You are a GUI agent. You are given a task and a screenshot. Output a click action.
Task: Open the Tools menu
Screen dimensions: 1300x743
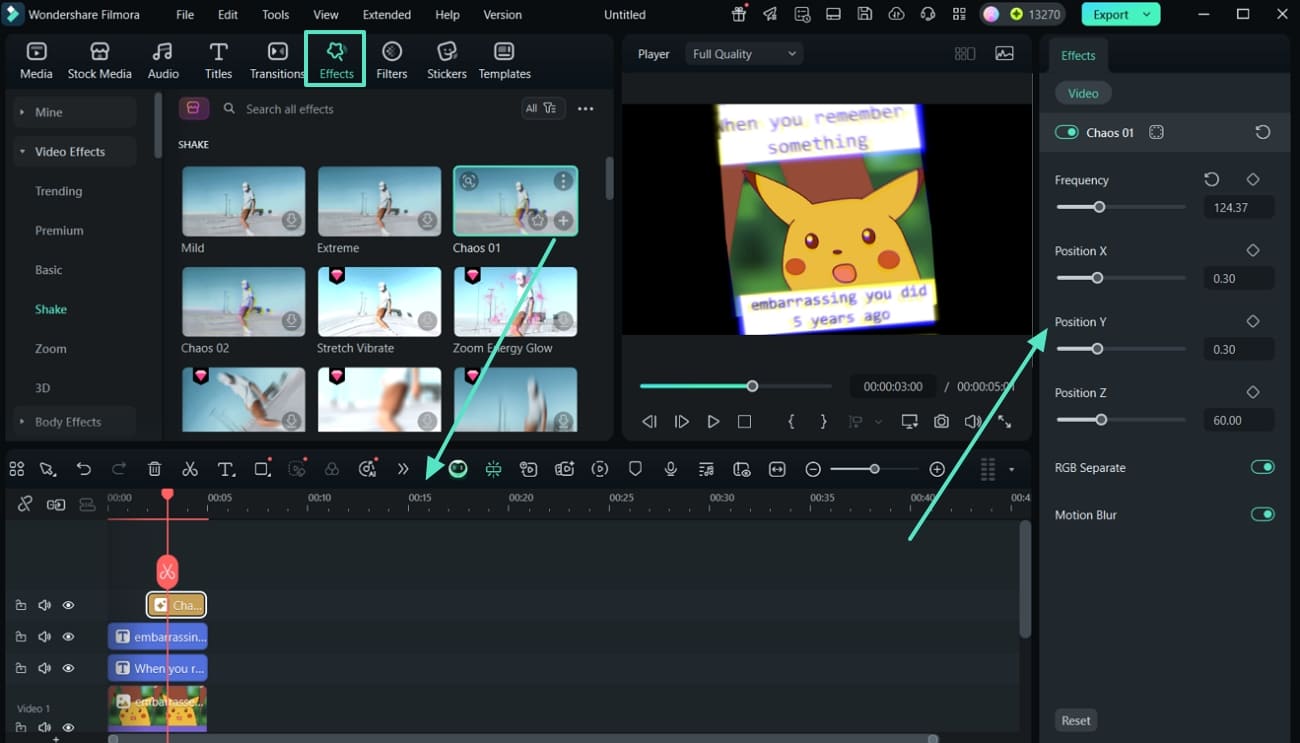(275, 15)
